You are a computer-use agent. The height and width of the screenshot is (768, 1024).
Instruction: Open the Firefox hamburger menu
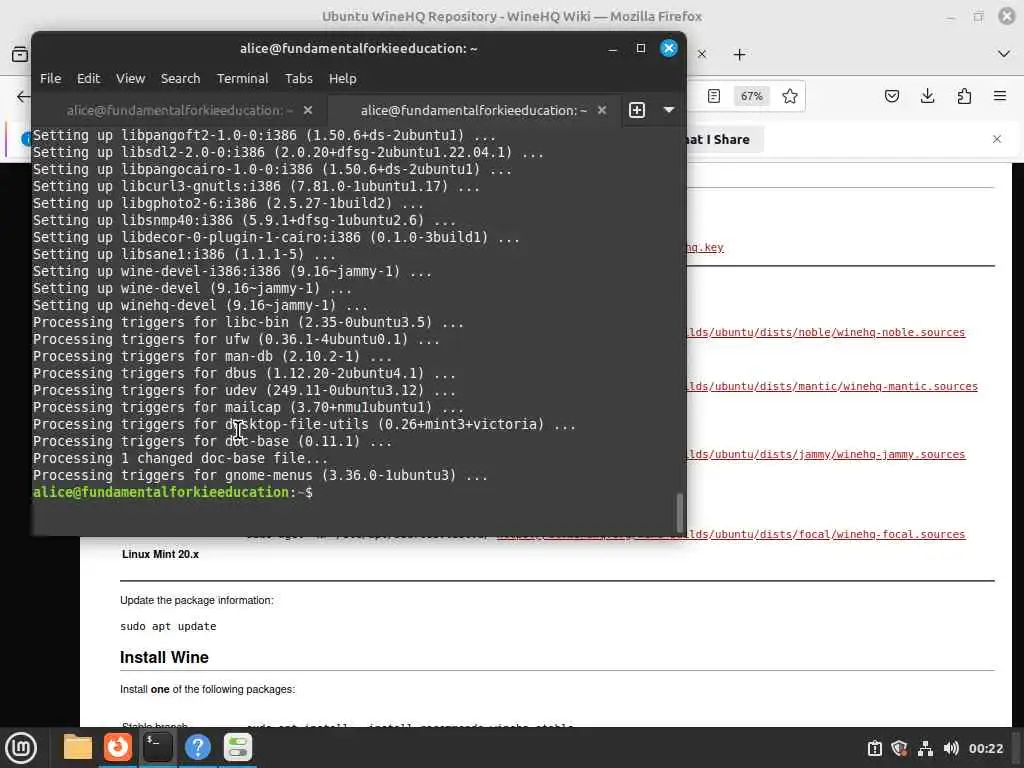tap(1000, 96)
